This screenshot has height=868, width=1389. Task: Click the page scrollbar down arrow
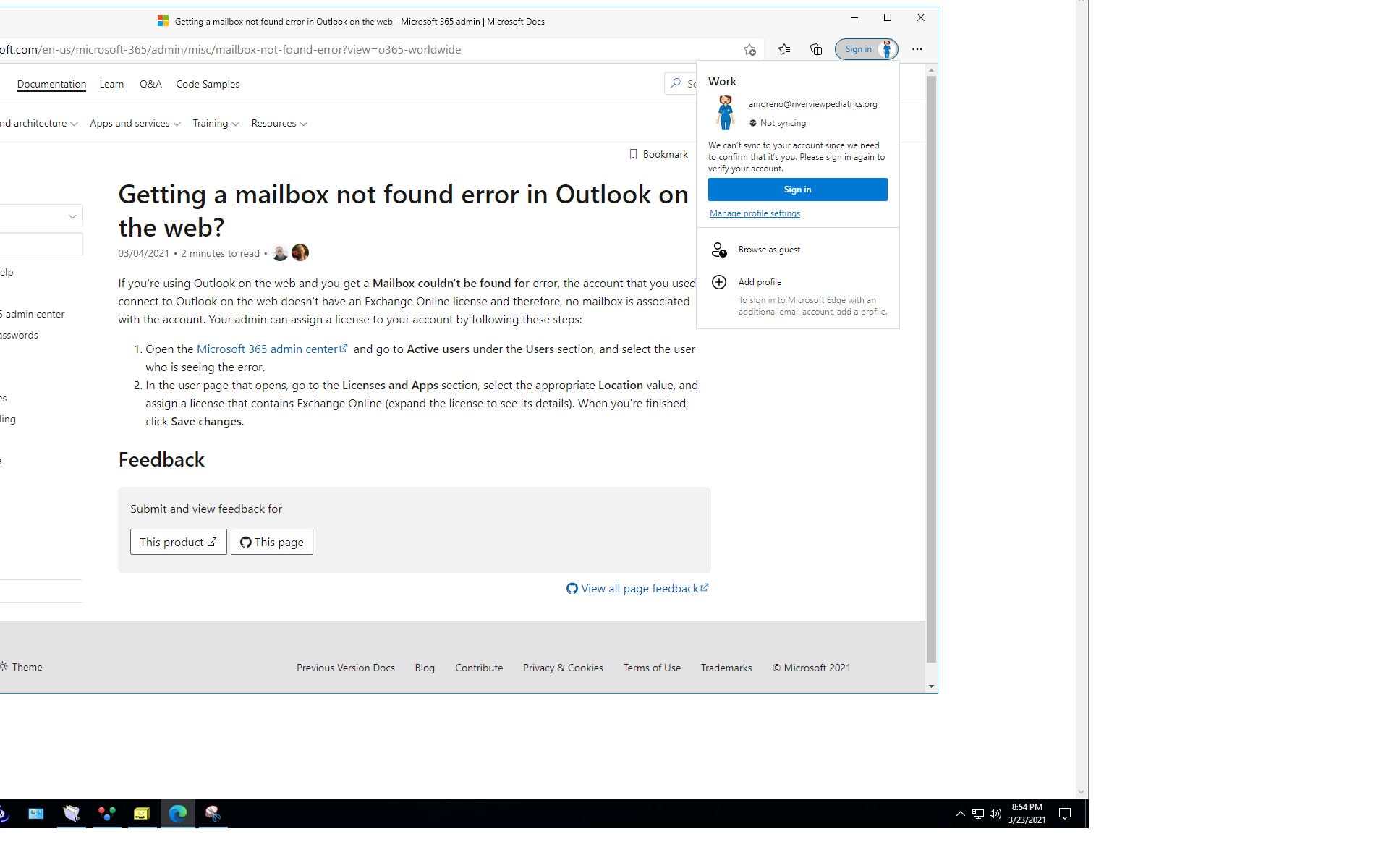931,686
